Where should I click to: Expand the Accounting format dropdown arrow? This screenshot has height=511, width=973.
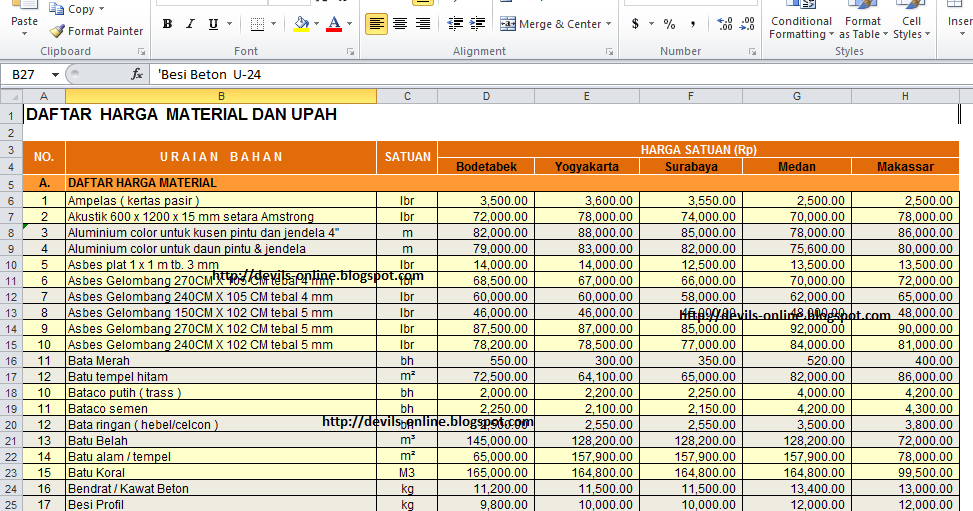652,24
